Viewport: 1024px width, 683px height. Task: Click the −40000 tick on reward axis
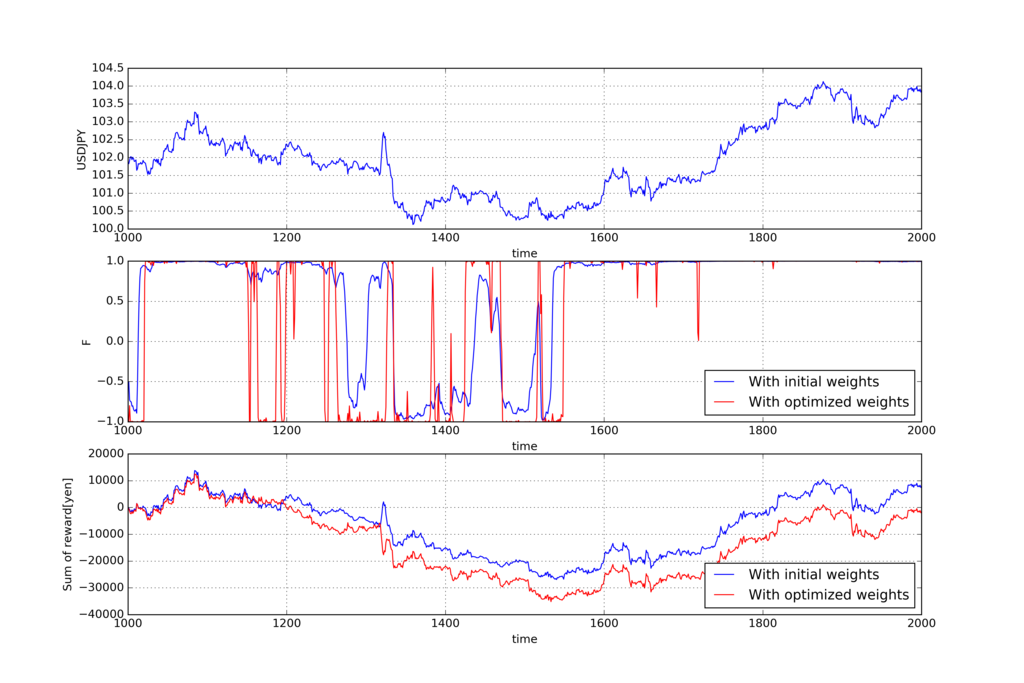pyautogui.click(x=101, y=614)
